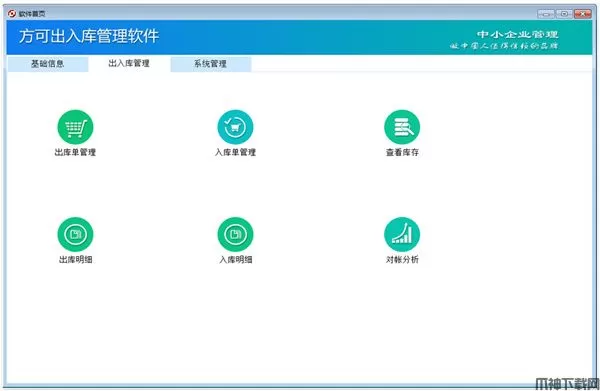600x391 pixels.
Task: Click the 入库明细 label
Action: [x=236, y=260]
